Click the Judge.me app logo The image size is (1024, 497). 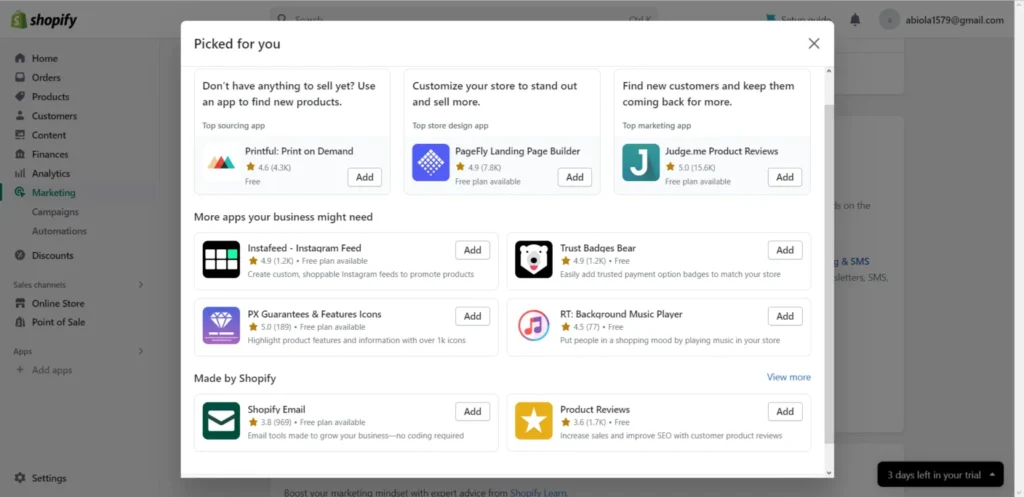(x=641, y=162)
